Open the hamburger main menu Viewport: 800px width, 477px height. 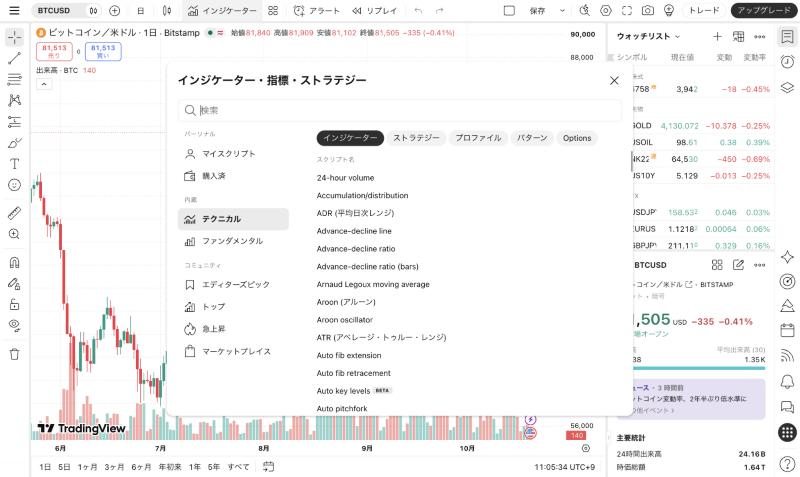coord(14,10)
